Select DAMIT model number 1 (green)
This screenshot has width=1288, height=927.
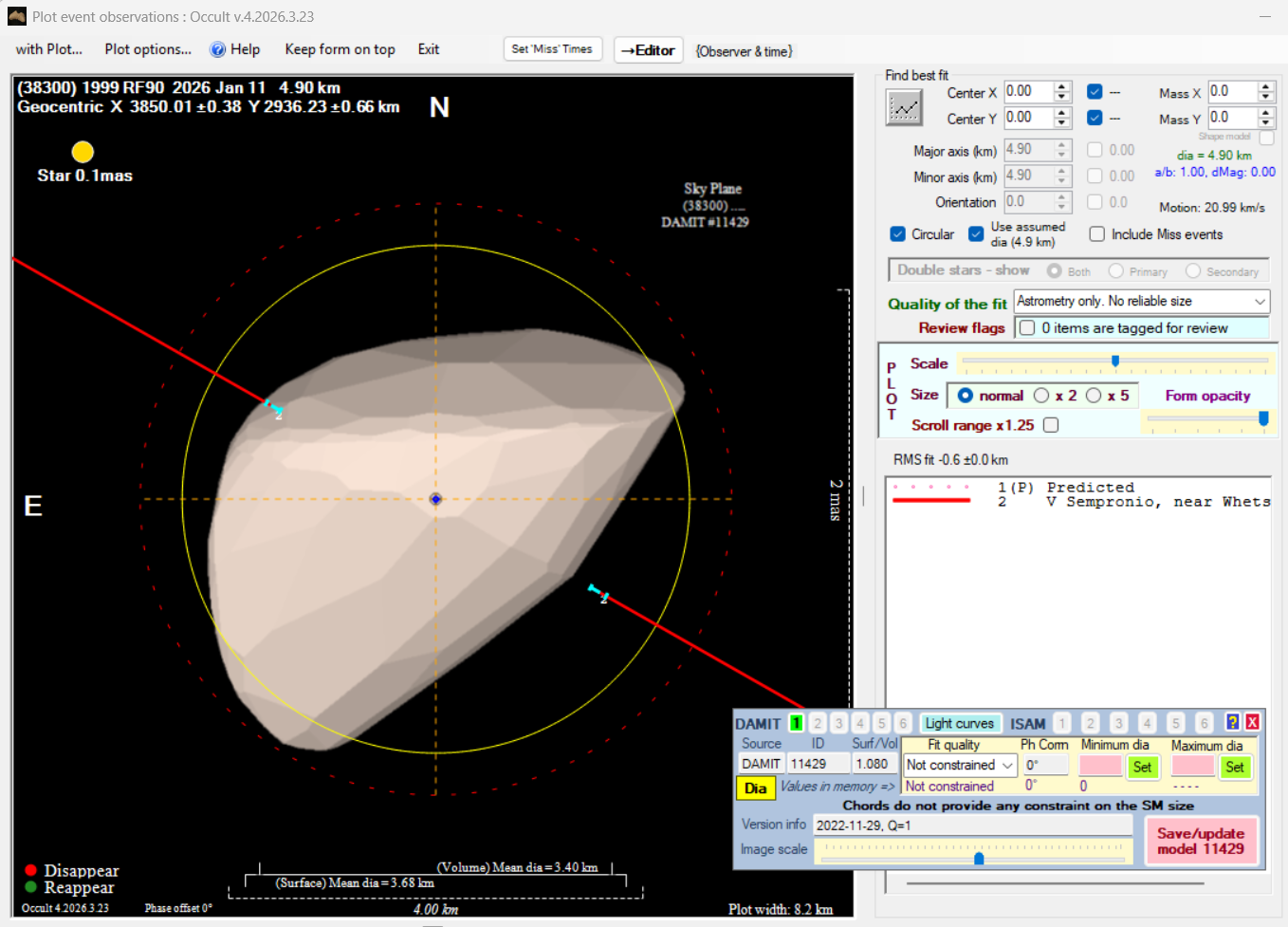coord(797,723)
